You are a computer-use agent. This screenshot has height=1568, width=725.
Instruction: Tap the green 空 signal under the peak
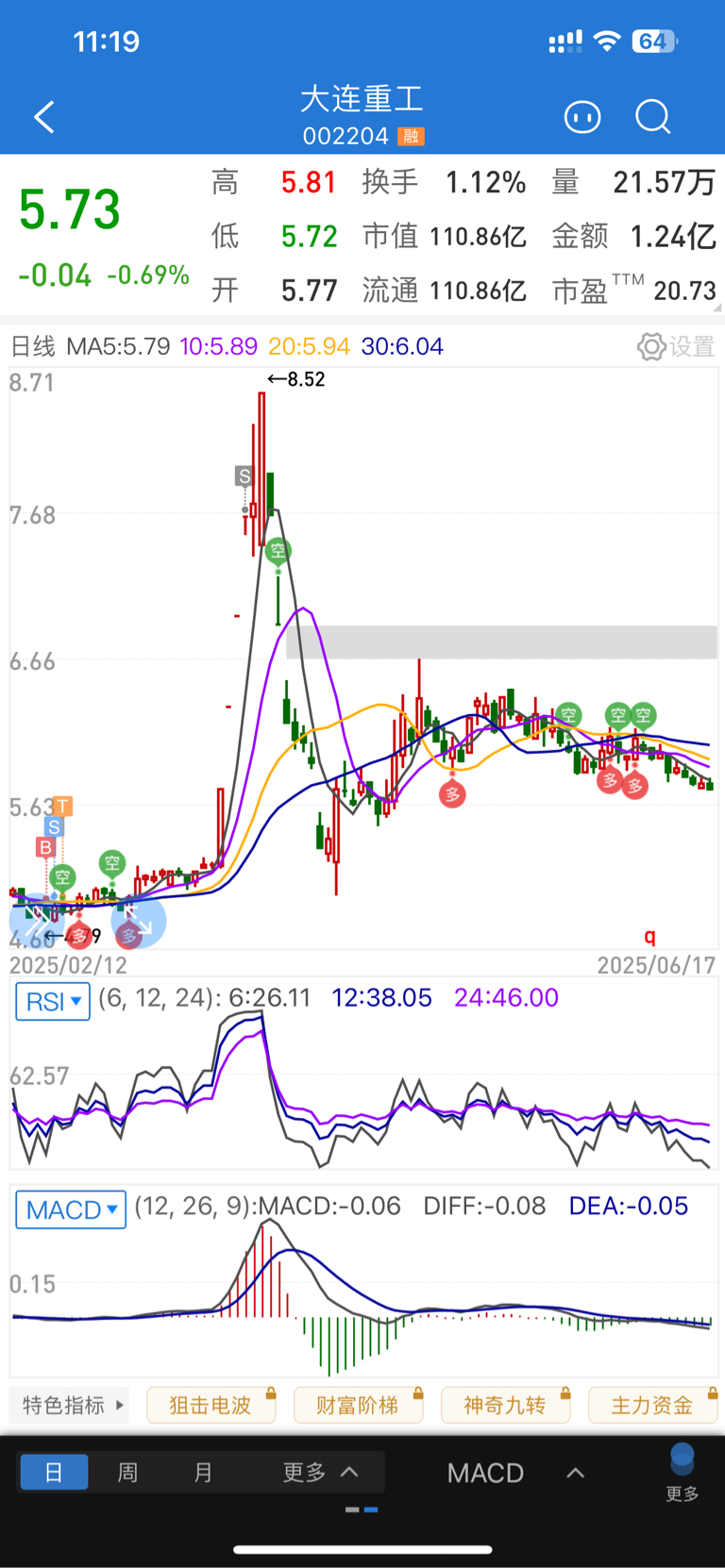(278, 550)
